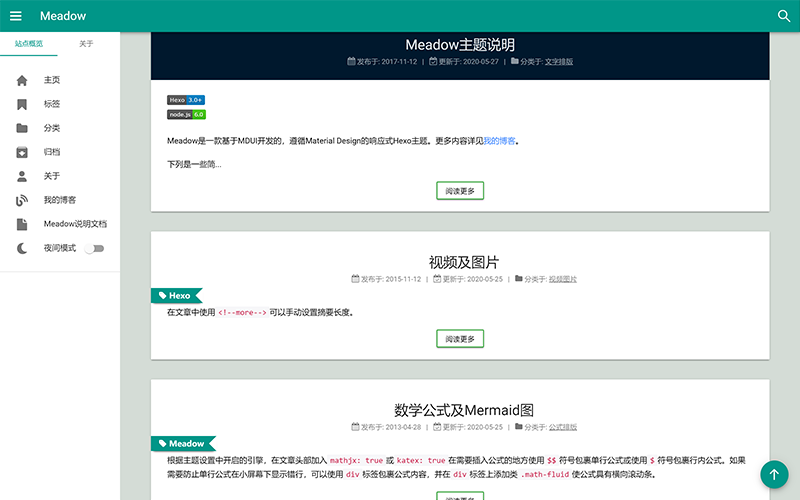800x500 pixels.
Task: Open the hamburger menu icon
Action: [x=15, y=16]
